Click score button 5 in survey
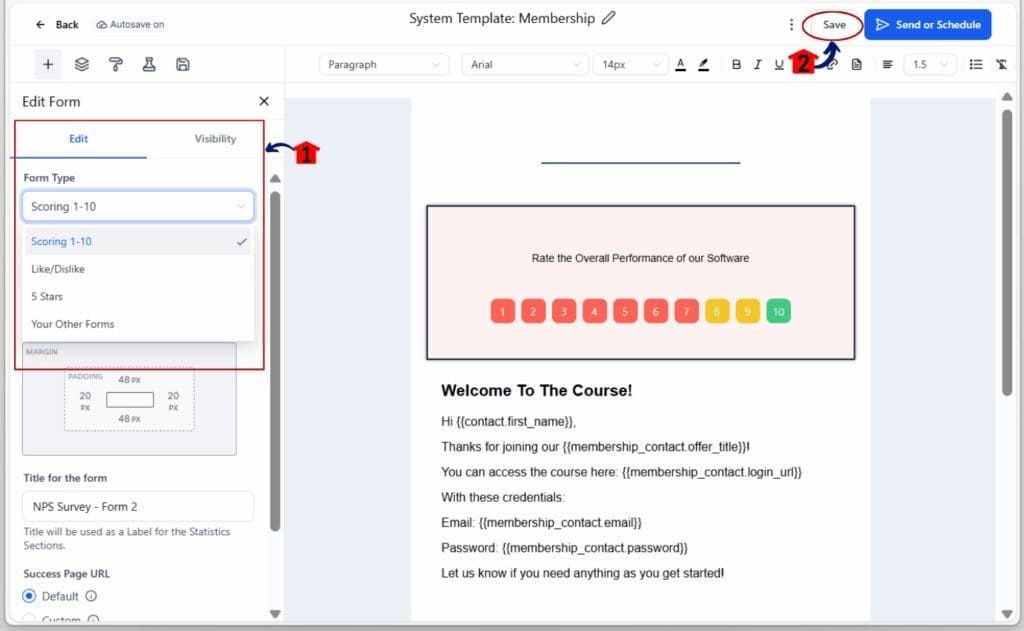Screen dimensions: 1024x631 [625, 312]
